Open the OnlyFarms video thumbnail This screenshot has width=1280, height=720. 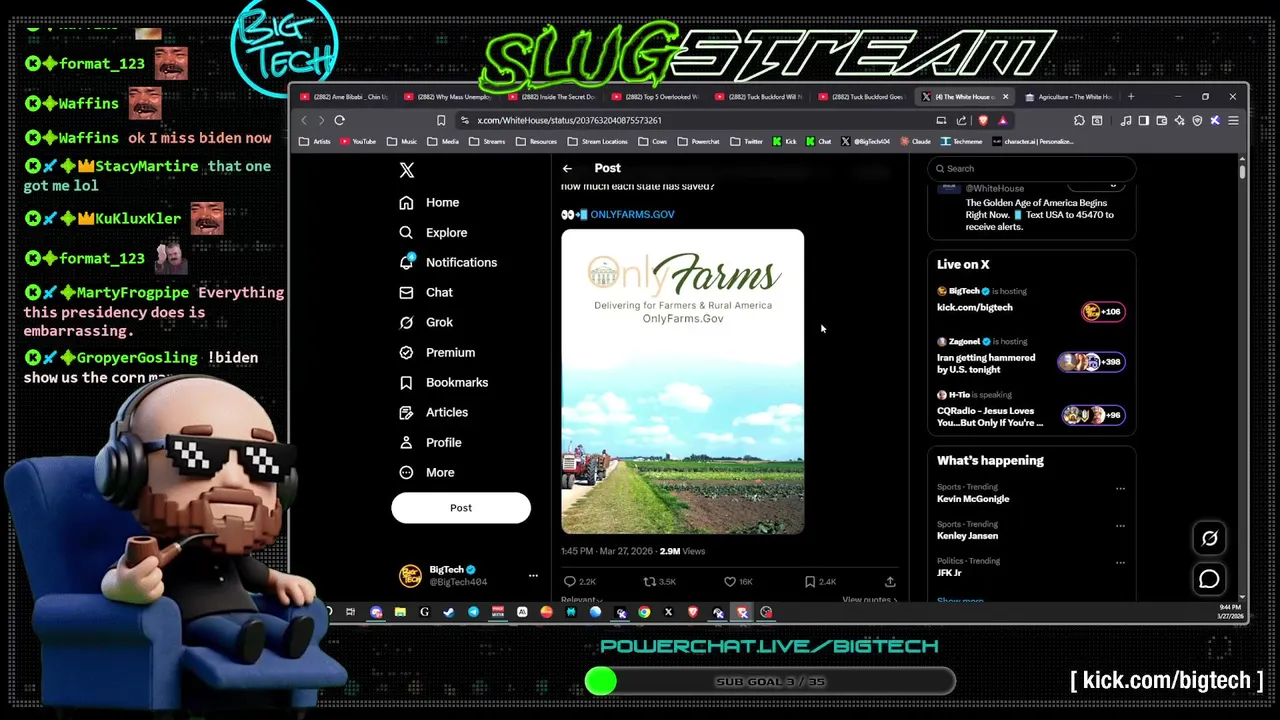682,382
